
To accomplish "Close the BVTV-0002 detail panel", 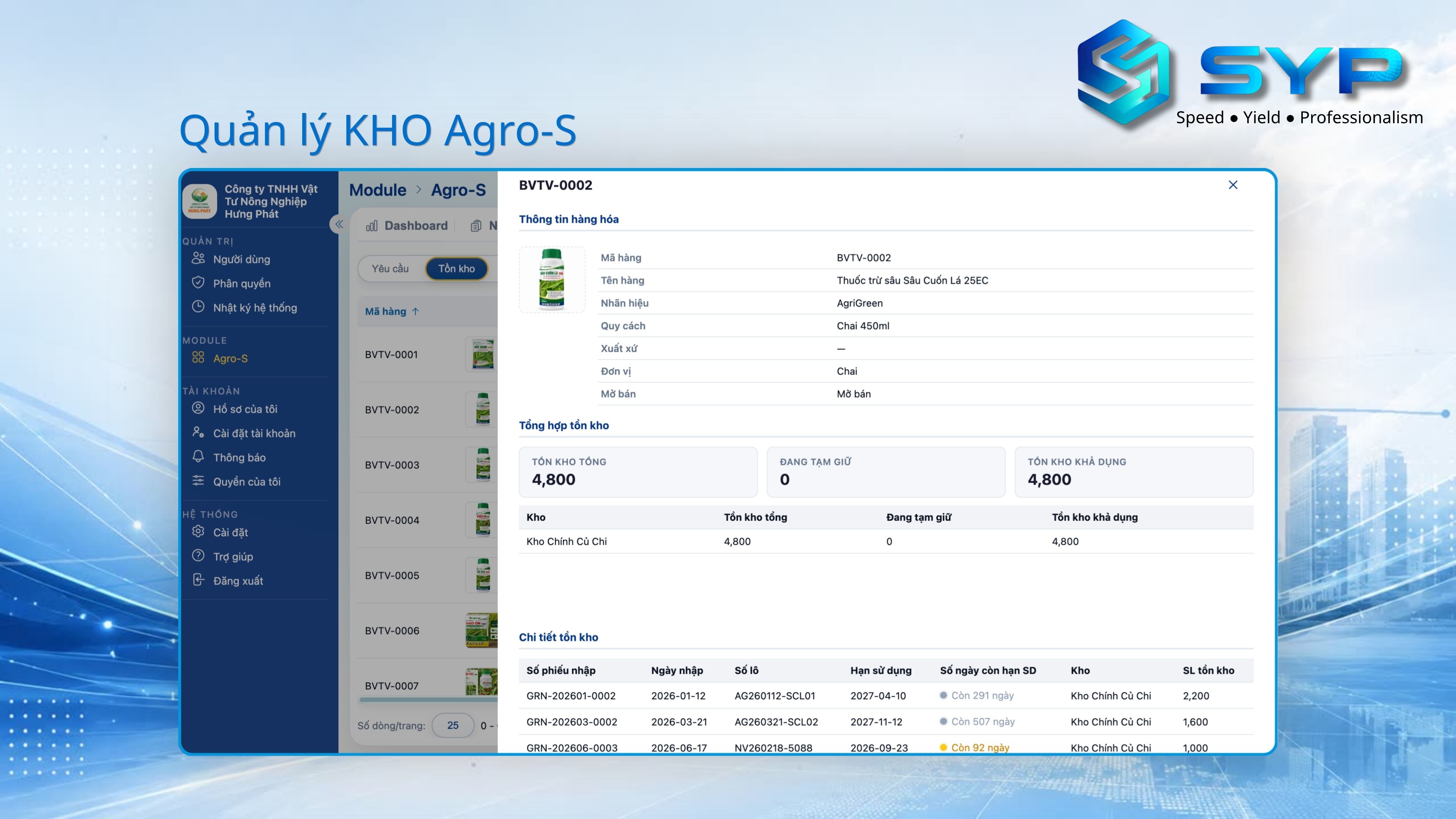I will pyautogui.click(x=1233, y=185).
